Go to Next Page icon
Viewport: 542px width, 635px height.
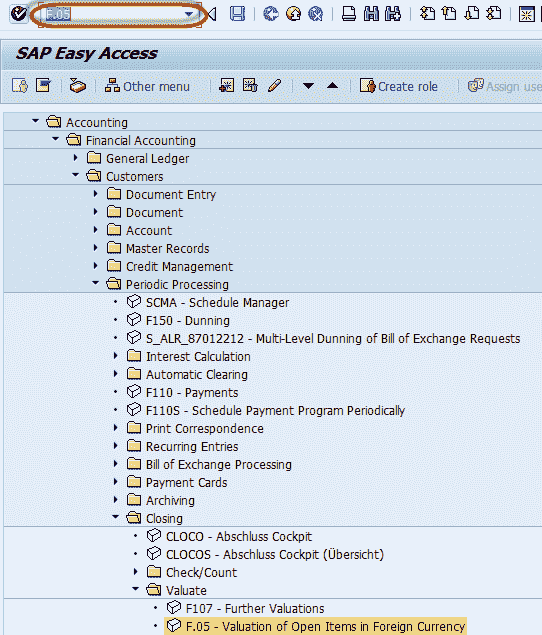click(472, 14)
